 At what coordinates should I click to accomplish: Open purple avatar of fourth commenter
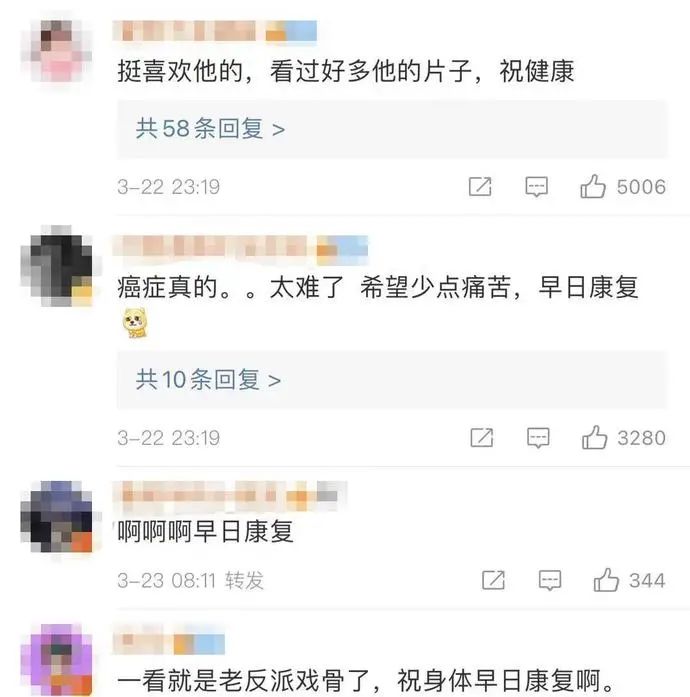tap(57, 660)
